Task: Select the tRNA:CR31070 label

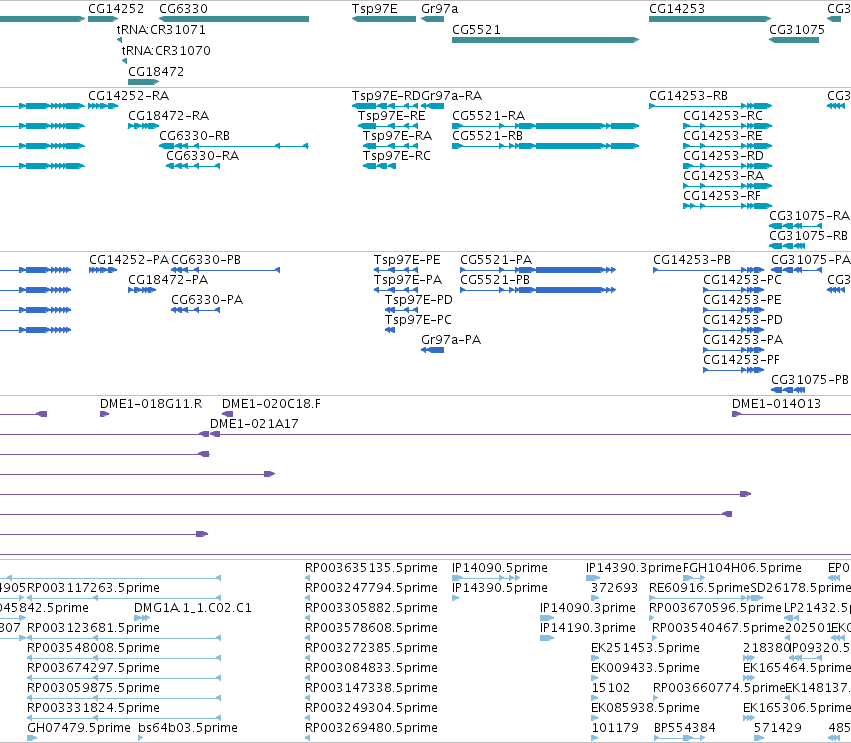Action: 166,51
